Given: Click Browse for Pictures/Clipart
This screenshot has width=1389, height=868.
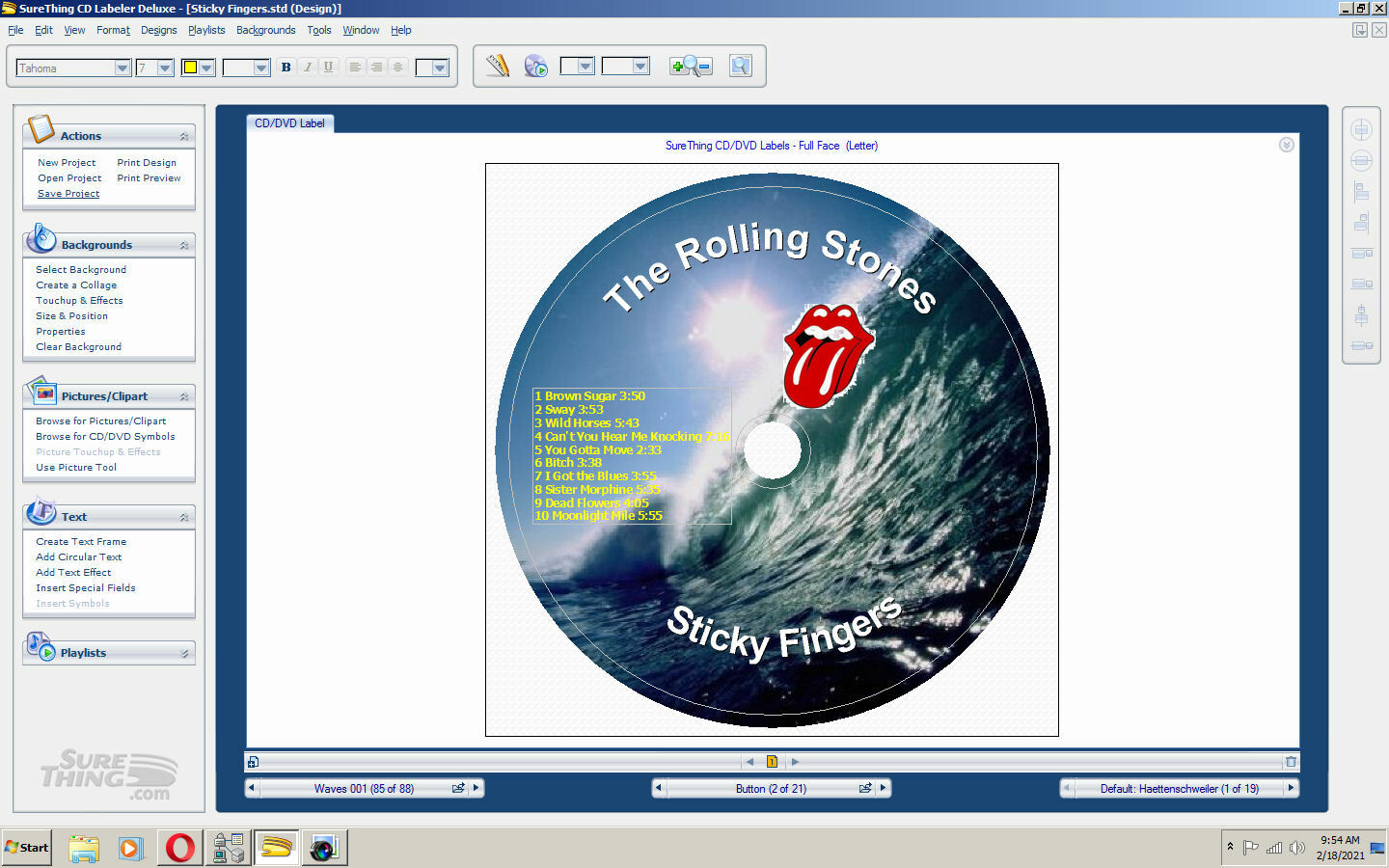Looking at the screenshot, I should coord(101,421).
